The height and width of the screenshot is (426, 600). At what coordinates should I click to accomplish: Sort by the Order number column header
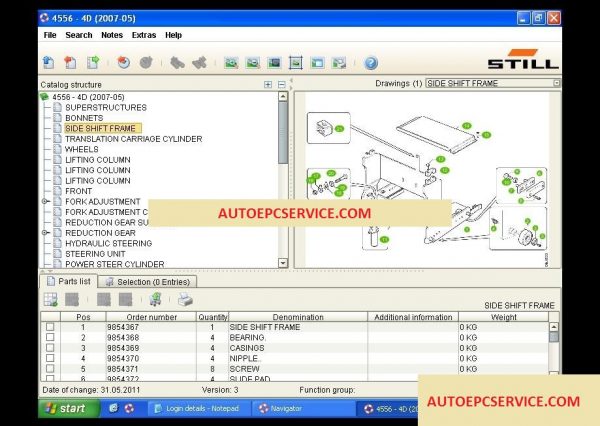[152, 317]
